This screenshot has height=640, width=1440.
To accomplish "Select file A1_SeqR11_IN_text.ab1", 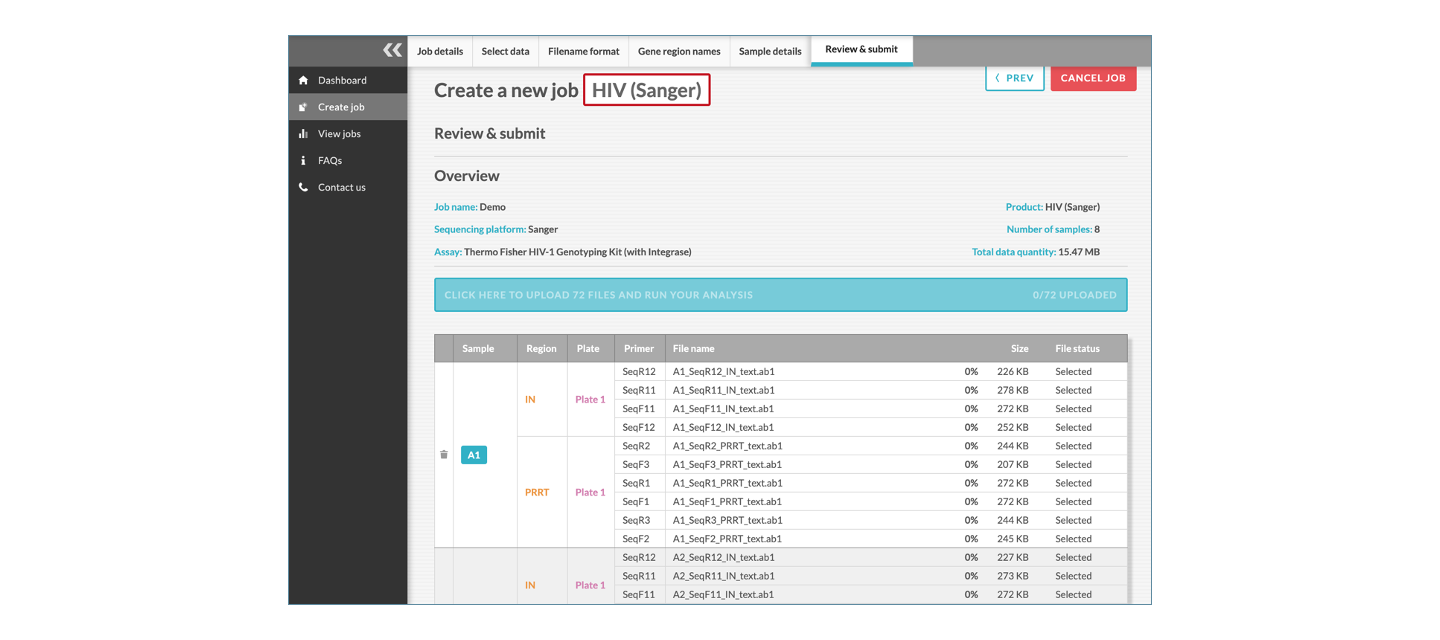I will (723, 390).
